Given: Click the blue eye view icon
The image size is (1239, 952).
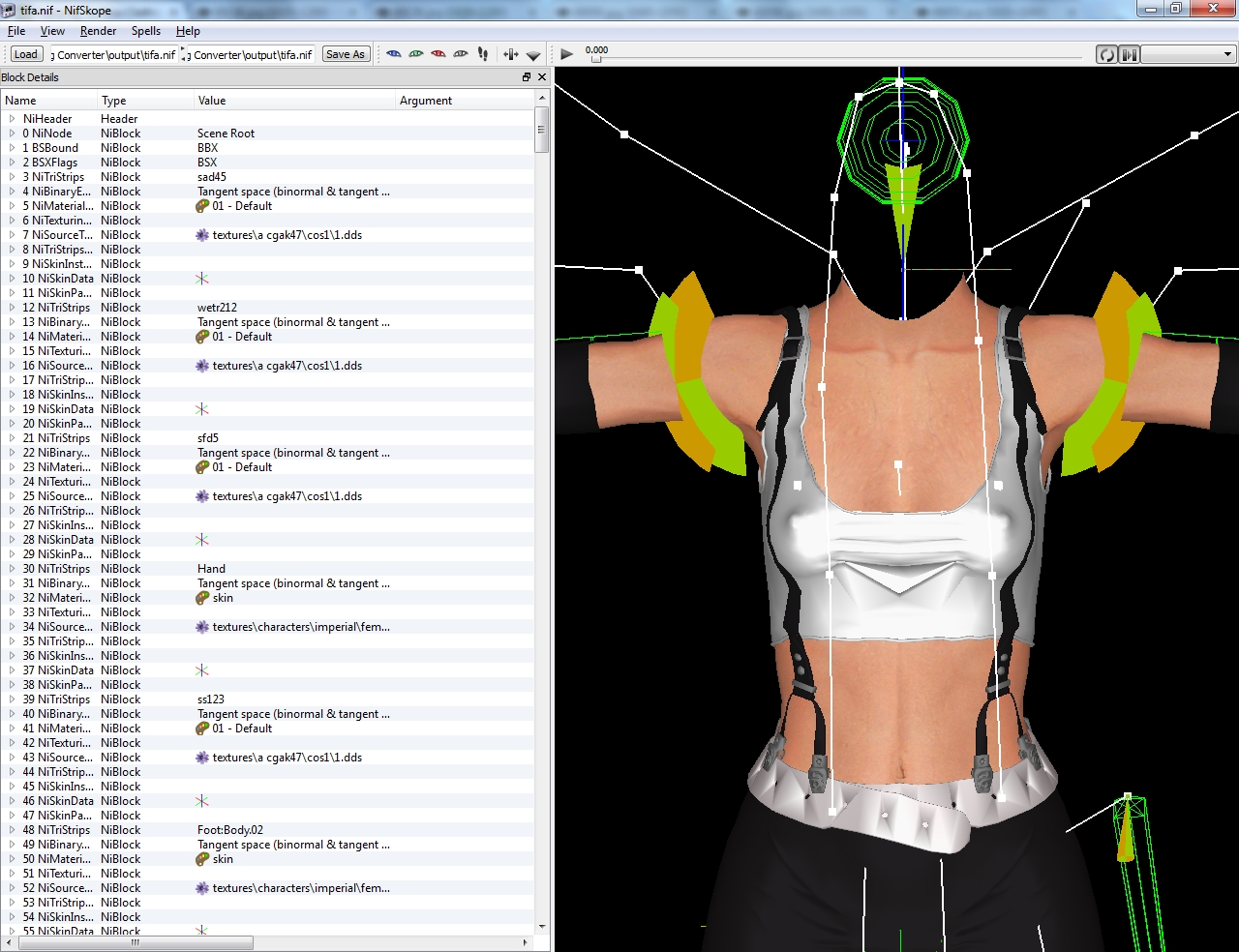Looking at the screenshot, I should (393, 54).
